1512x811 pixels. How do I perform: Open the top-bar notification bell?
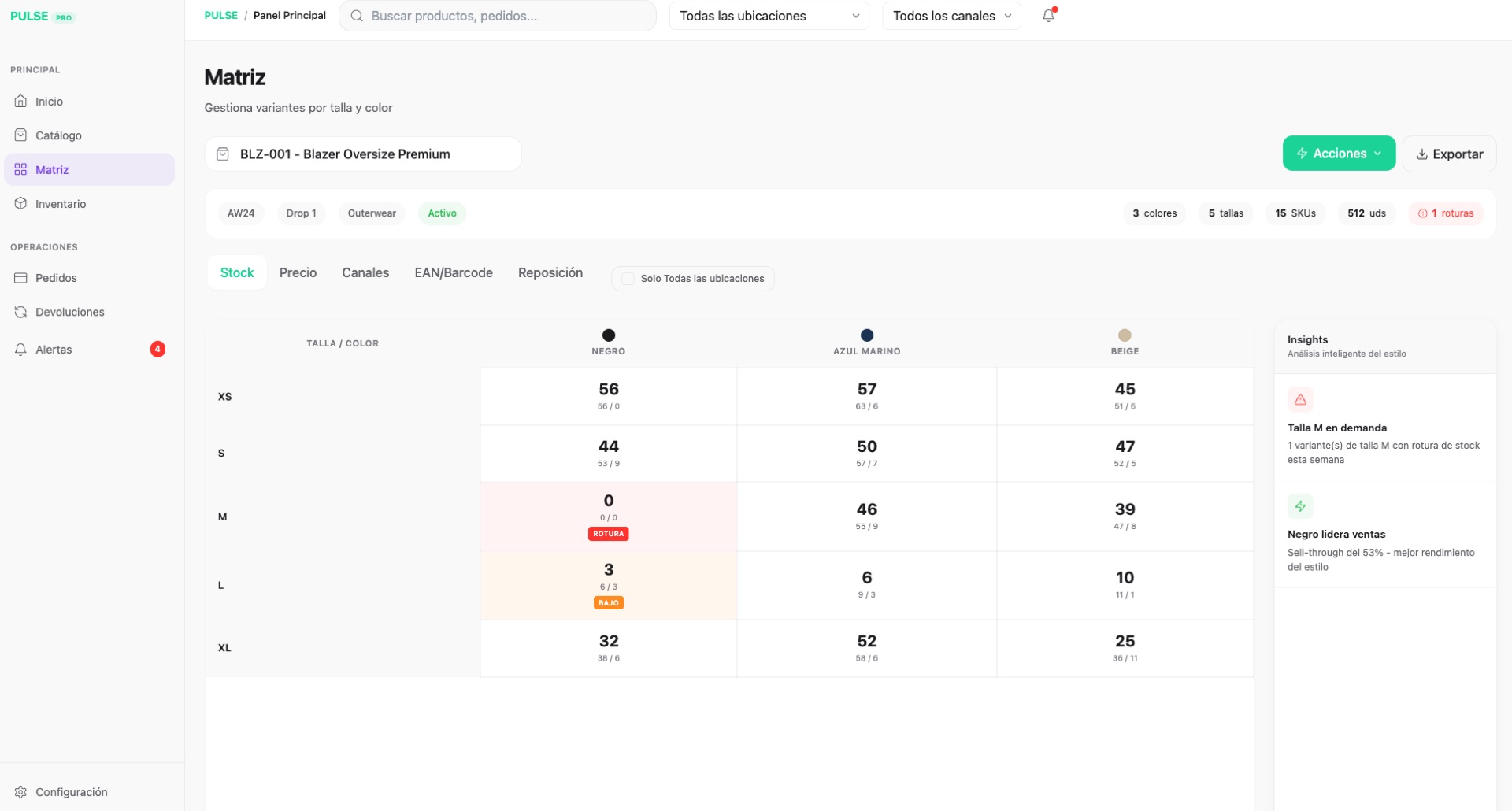click(1047, 16)
